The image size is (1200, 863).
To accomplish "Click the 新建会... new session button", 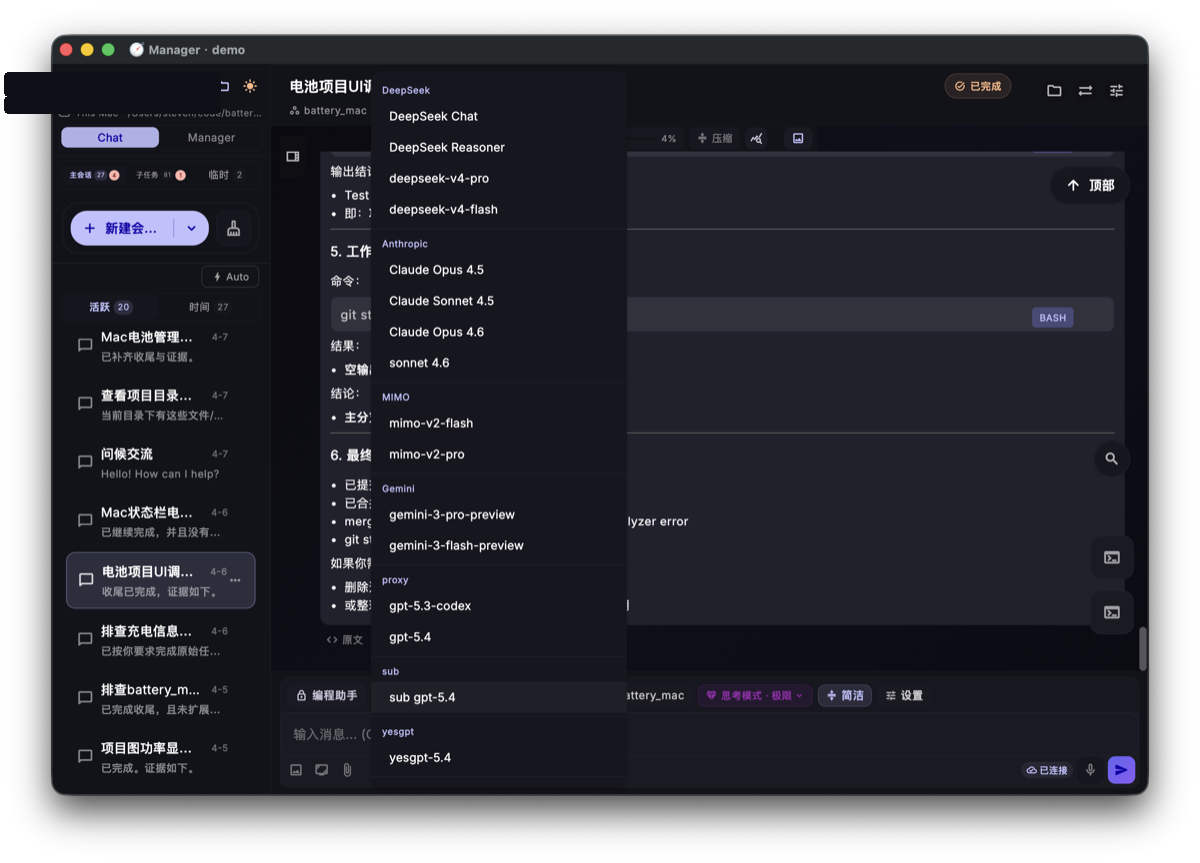I will (x=122, y=228).
